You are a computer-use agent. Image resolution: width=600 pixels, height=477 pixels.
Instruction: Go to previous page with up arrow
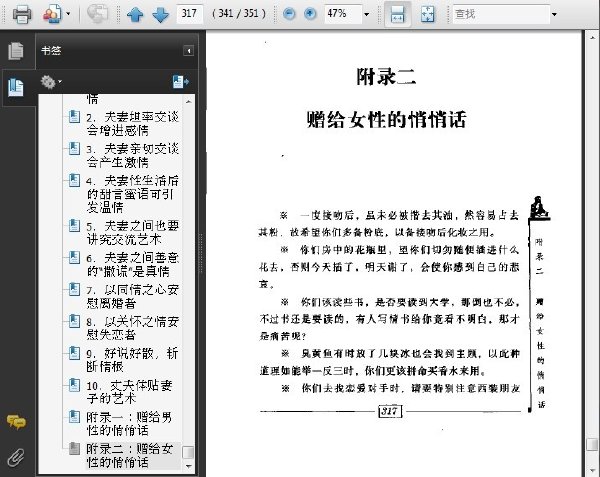(x=135, y=15)
